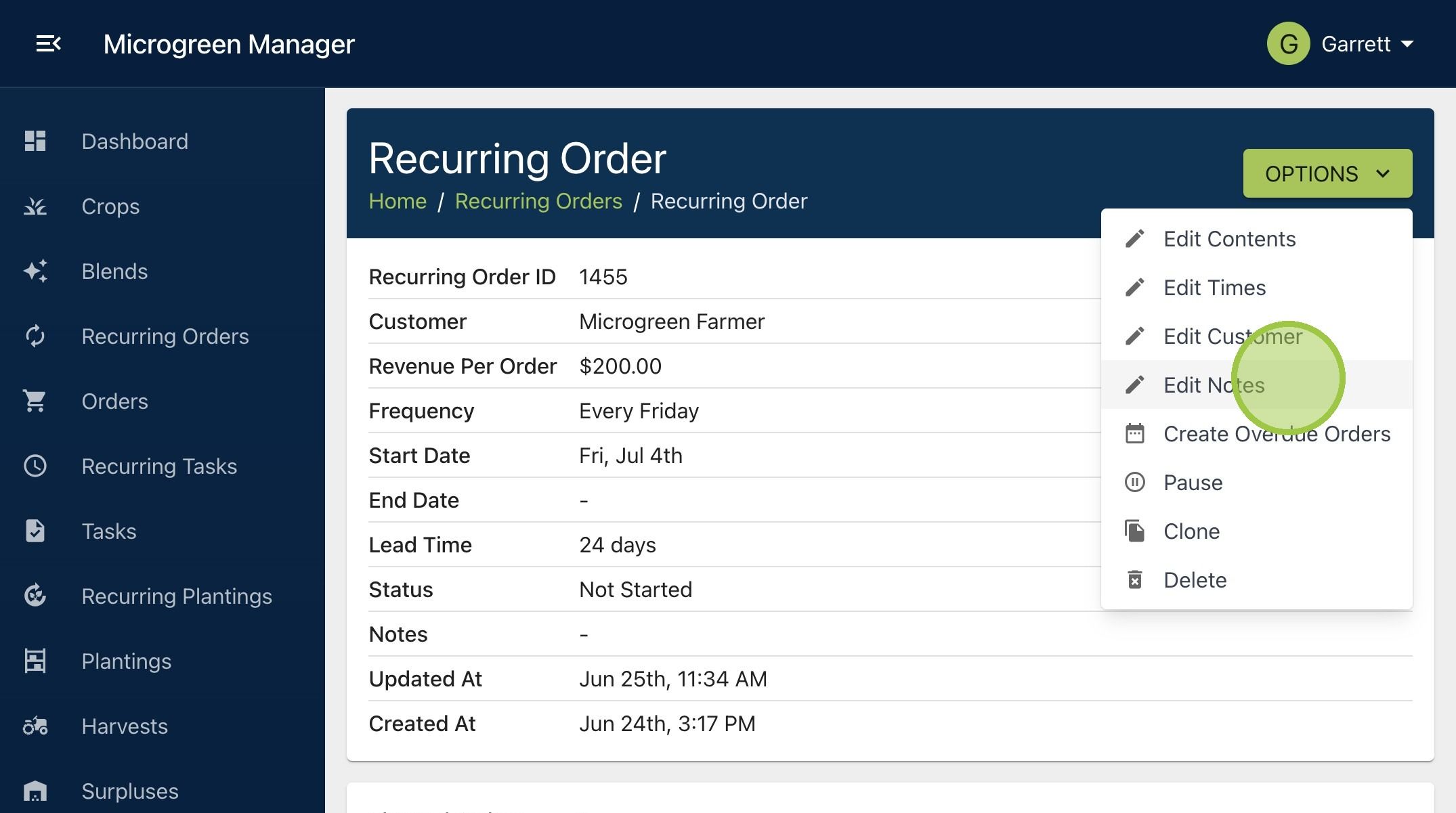Click the Clone copy icon in the menu
Screen dimensions: 1456x813
pyautogui.click(x=1134, y=531)
